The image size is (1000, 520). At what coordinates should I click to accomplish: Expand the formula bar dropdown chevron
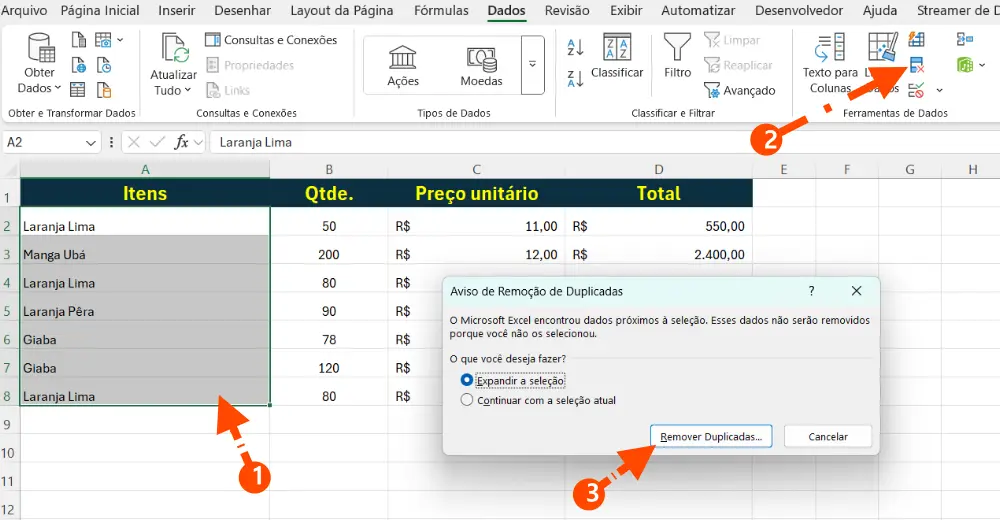(x=198, y=142)
